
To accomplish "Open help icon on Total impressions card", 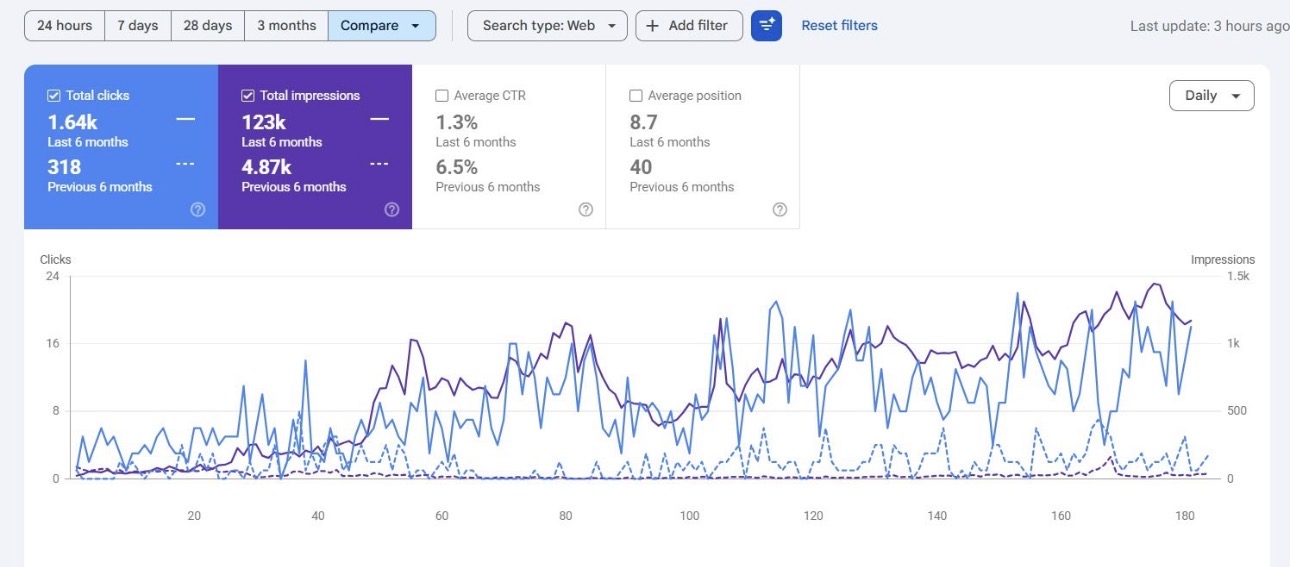I will coord(392,210).
